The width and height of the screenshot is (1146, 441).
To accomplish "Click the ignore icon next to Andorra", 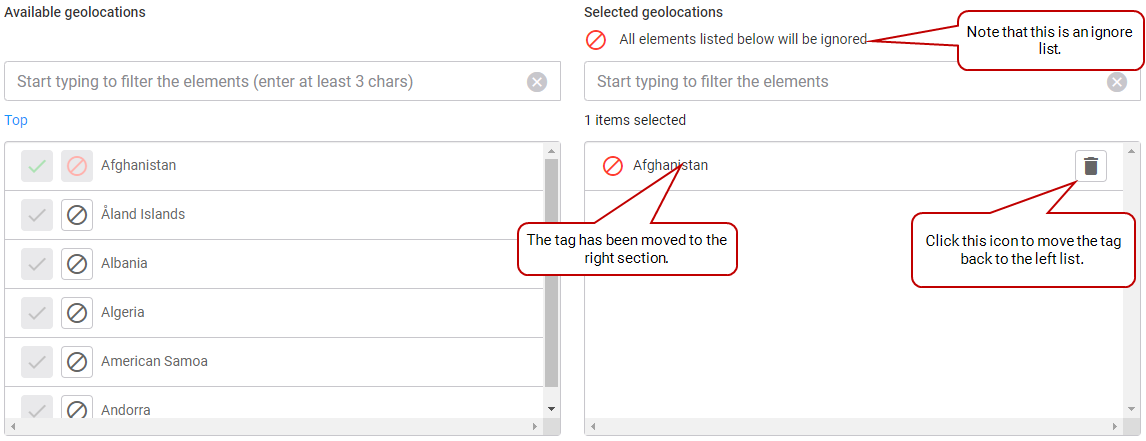I will tap(77, 407).
